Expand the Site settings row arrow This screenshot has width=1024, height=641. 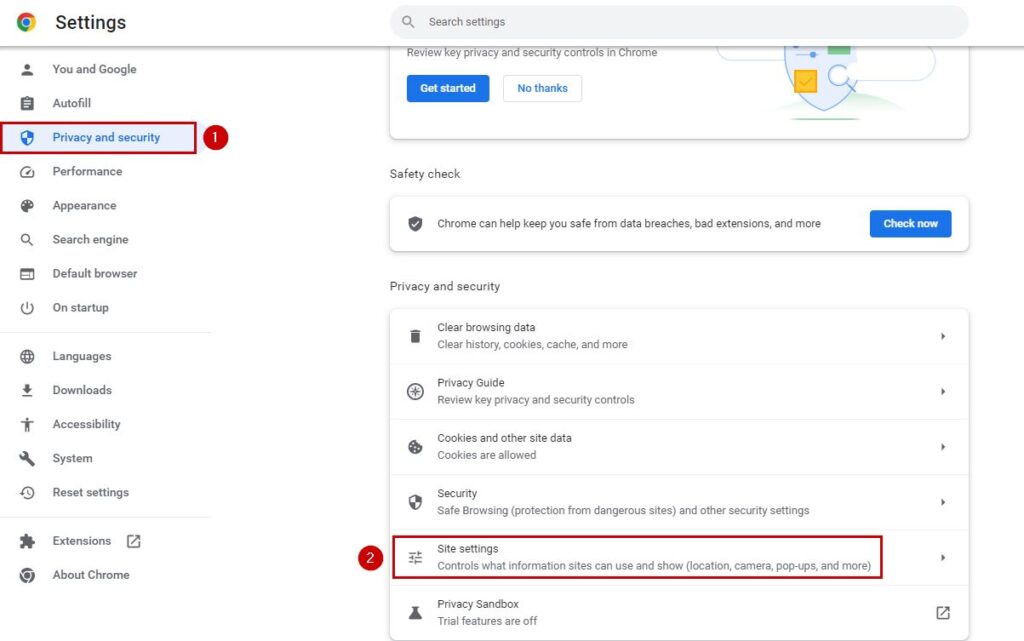pos(942,557)
